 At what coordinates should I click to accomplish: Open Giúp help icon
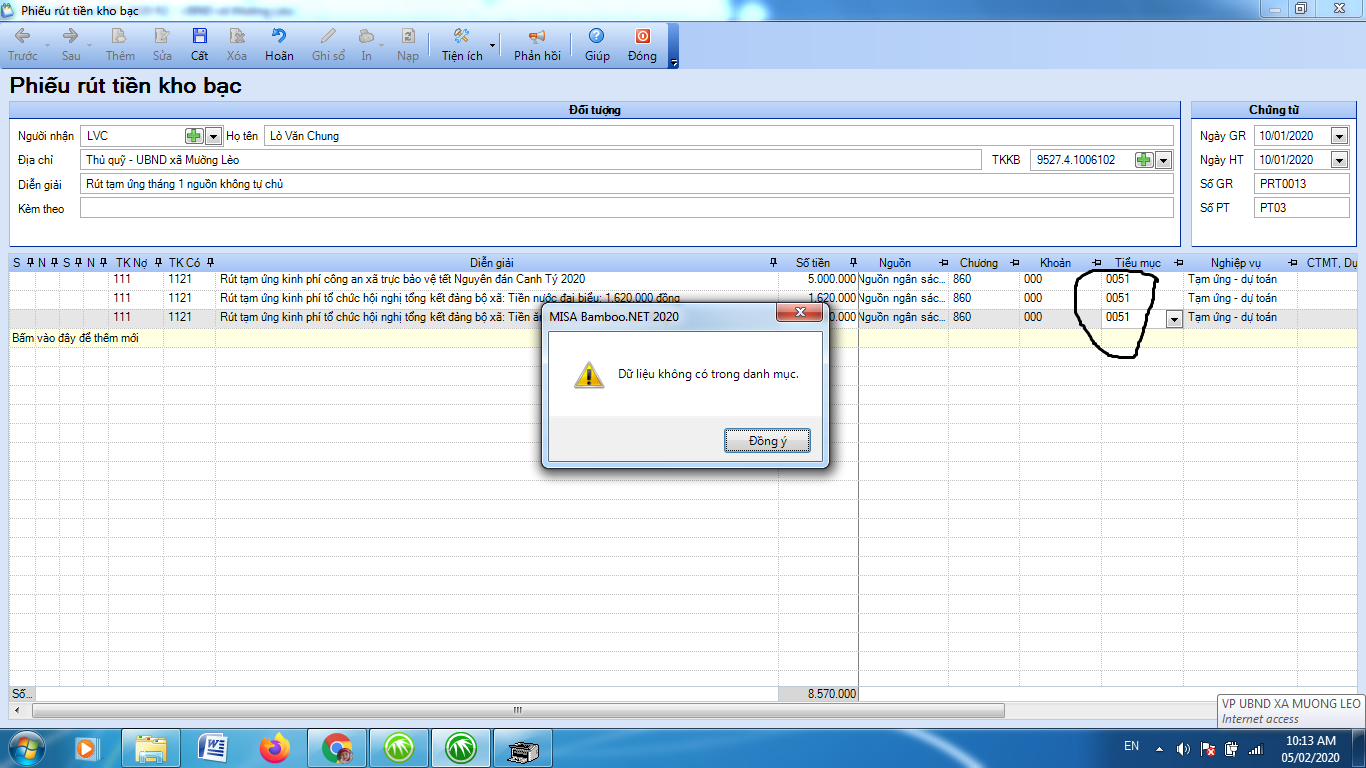point(597,37)
